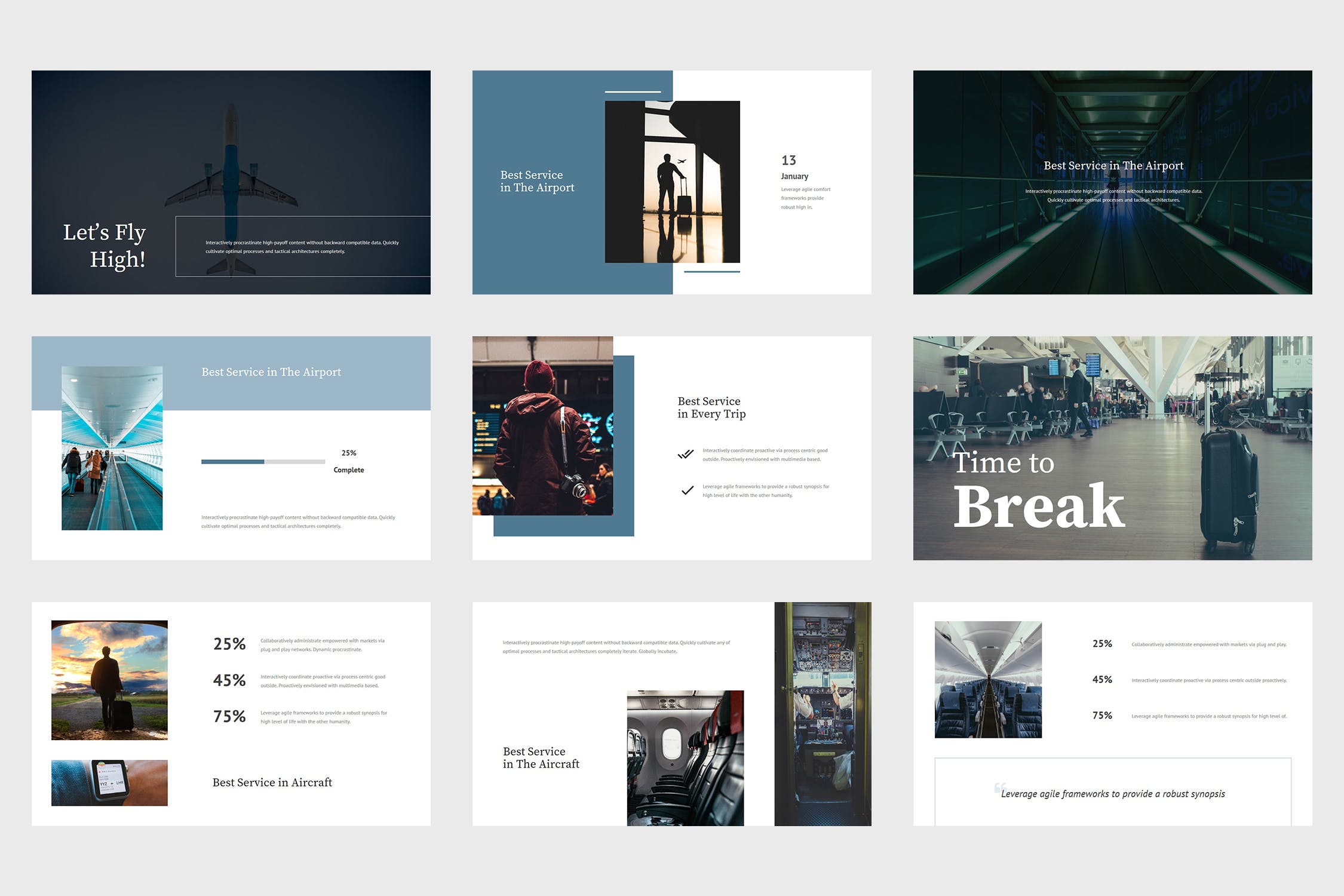Select the airplane seats window photo
Image resolution: width=1344 pixels, height=896 pixels.
coord(685,758)
